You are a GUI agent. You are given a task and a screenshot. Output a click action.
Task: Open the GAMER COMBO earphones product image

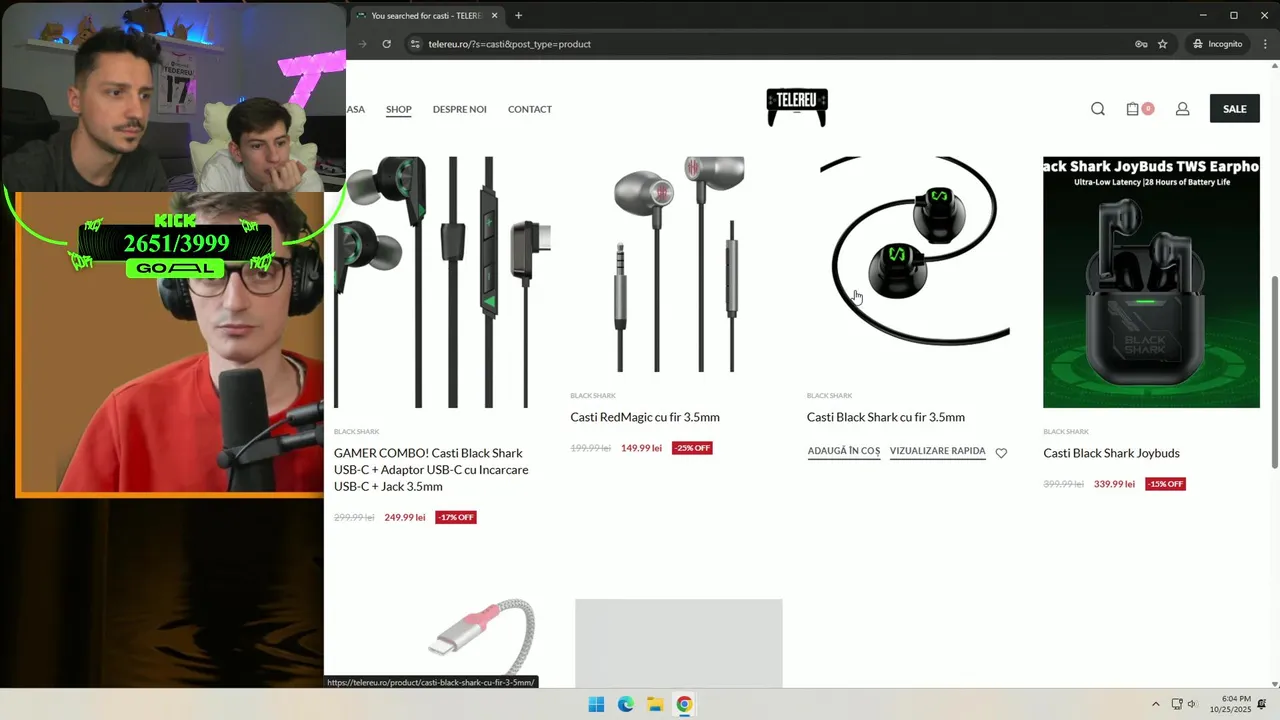point(442,282)
